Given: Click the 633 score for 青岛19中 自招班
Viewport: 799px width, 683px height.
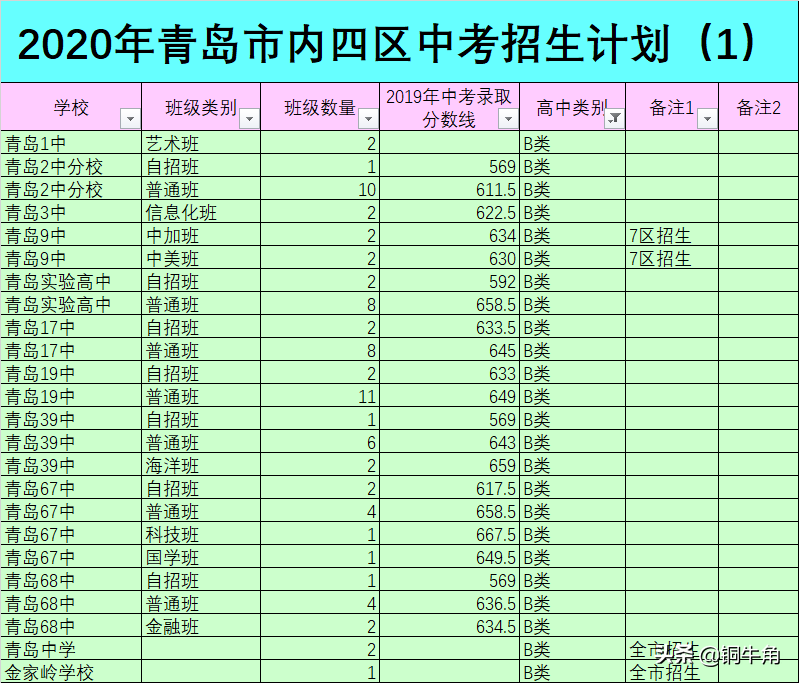Looking at the screenshot, I should coord(449,374).
